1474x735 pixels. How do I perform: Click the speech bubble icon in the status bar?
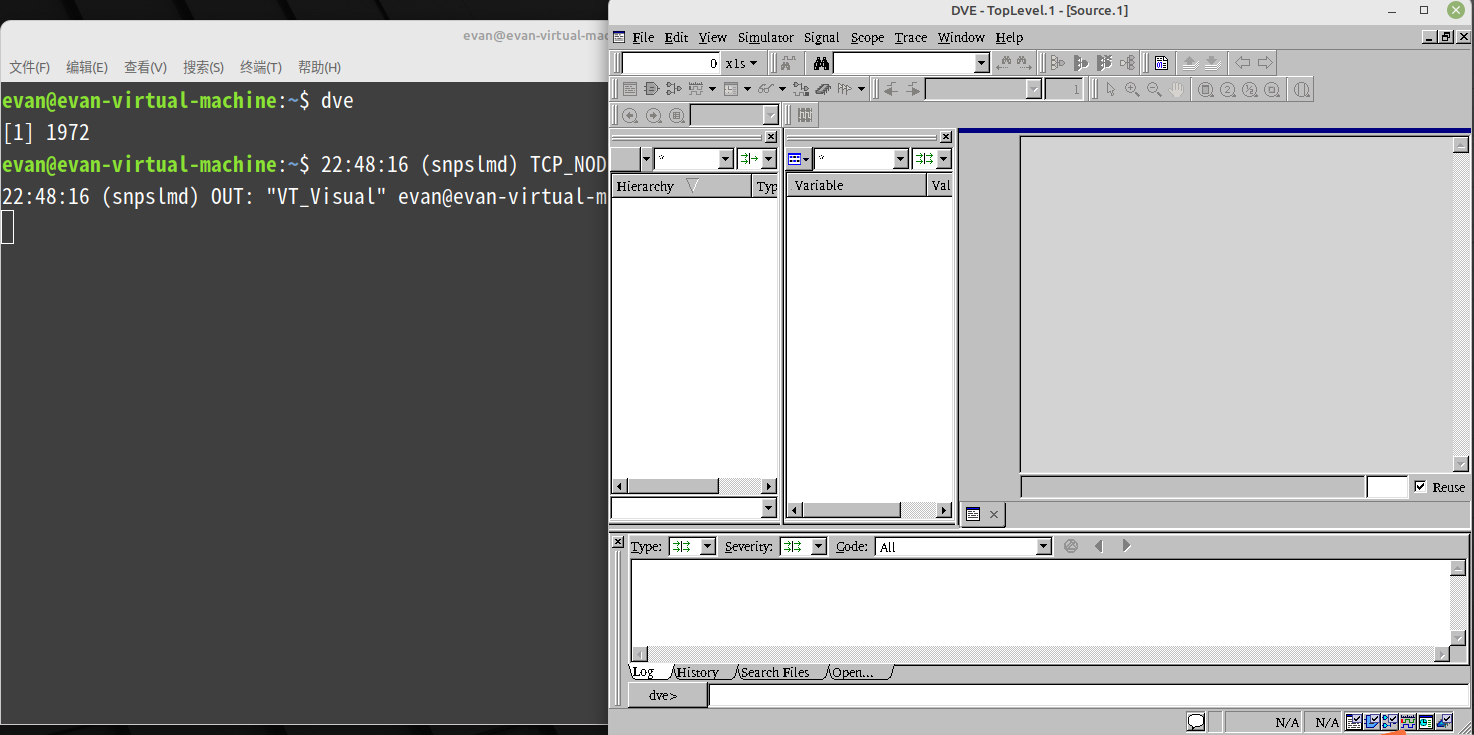(1196, 721)
